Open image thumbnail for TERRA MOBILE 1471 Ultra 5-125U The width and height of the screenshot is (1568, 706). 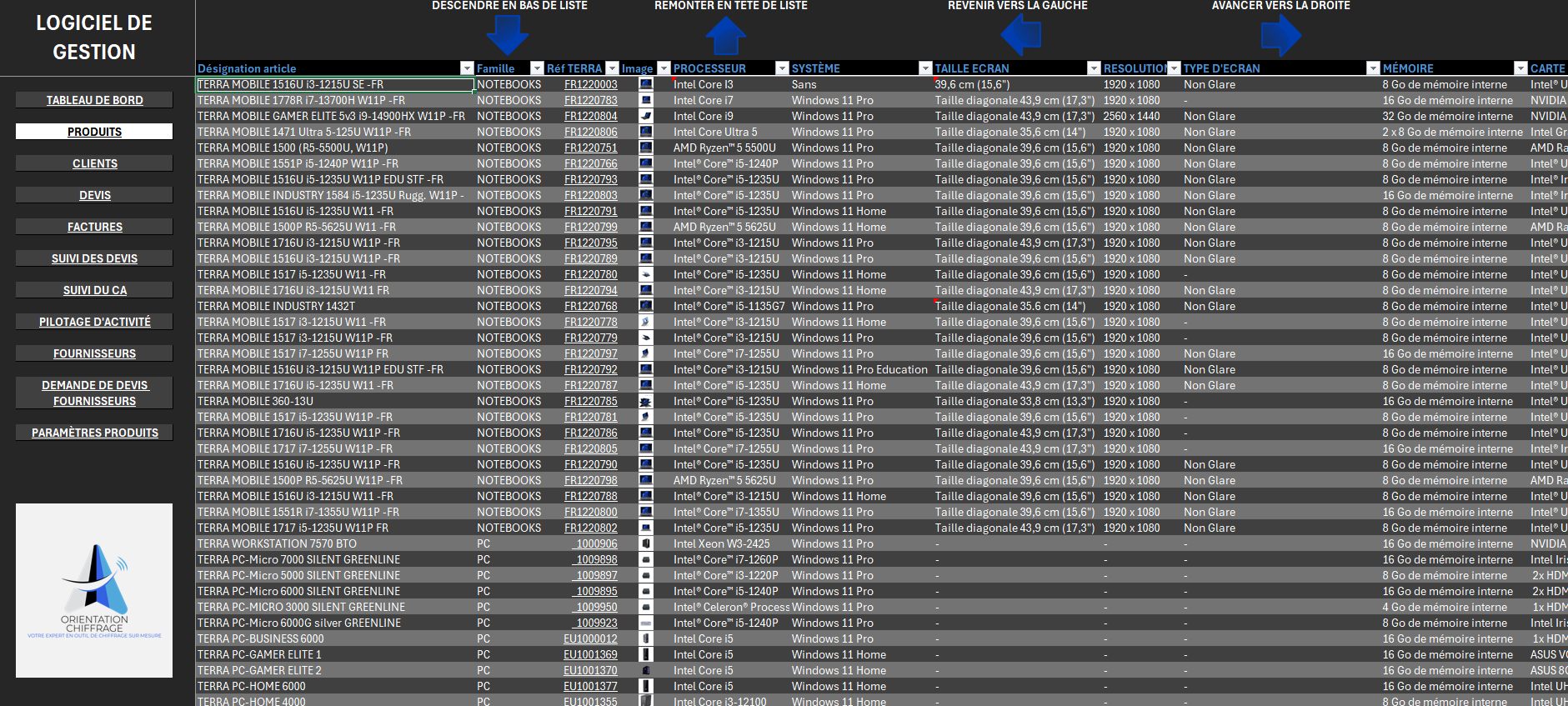point(646,132)
